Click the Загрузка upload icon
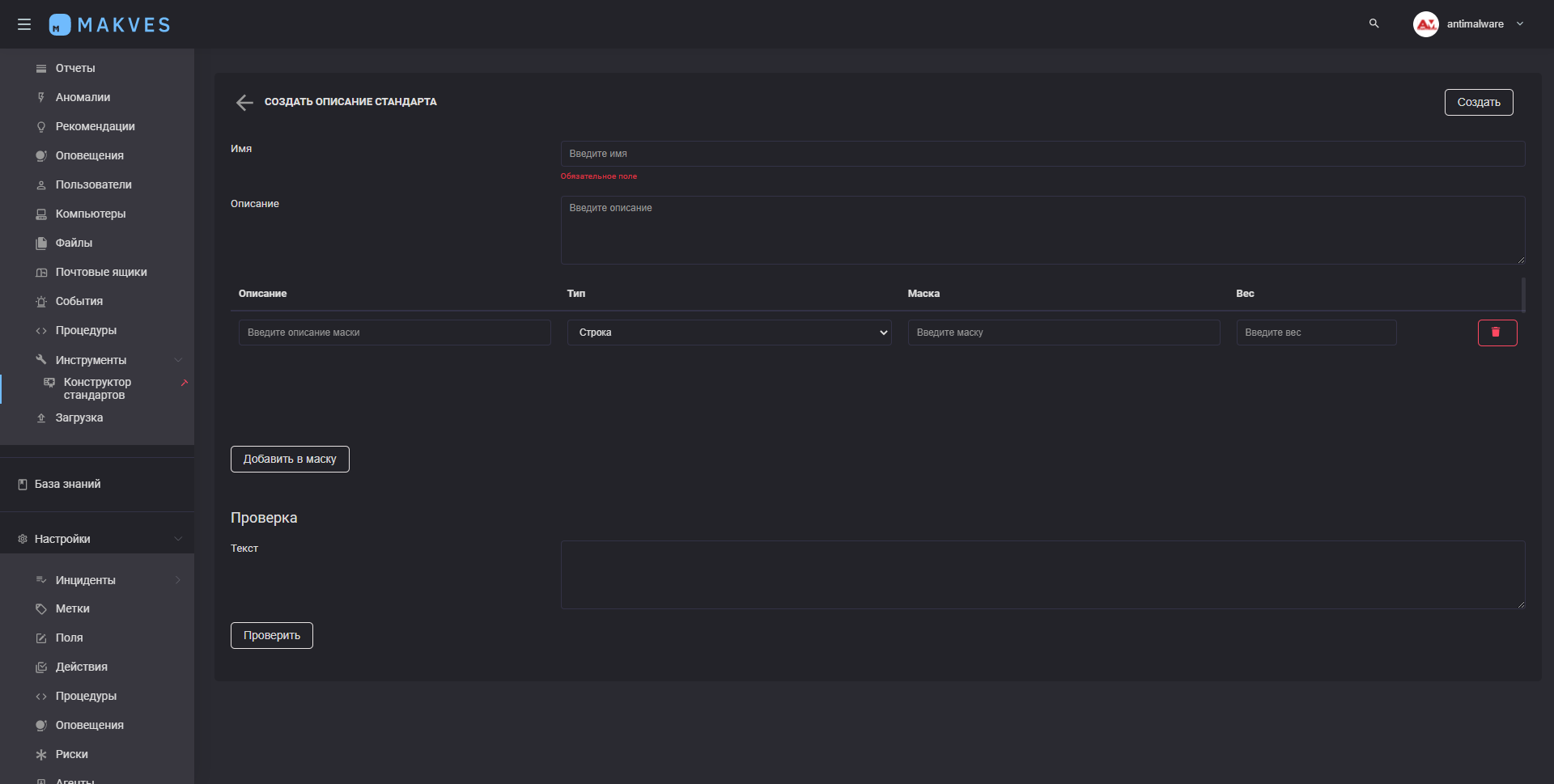The height and width of the screenshot is (784, 1554). 41,418
